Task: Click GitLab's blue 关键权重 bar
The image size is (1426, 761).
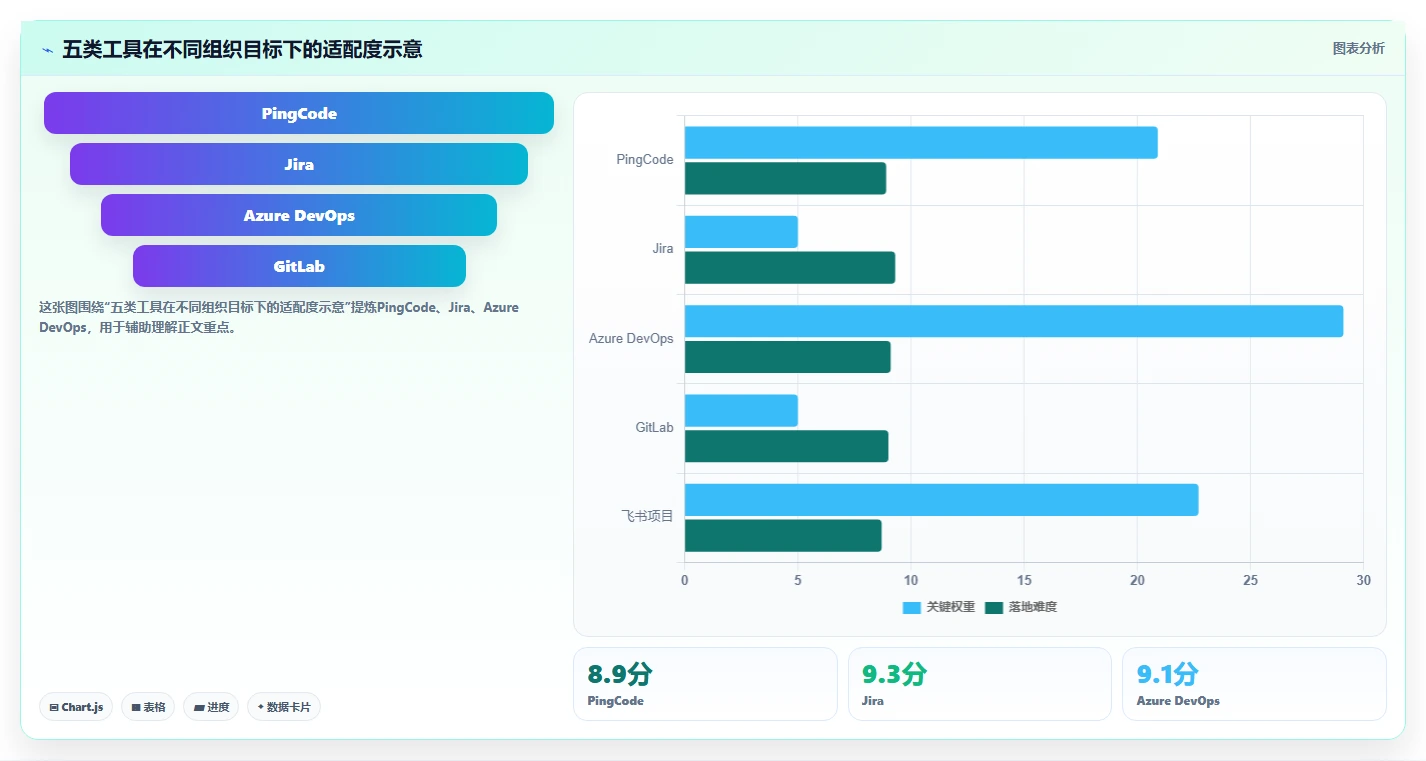Action: [741, 411]
